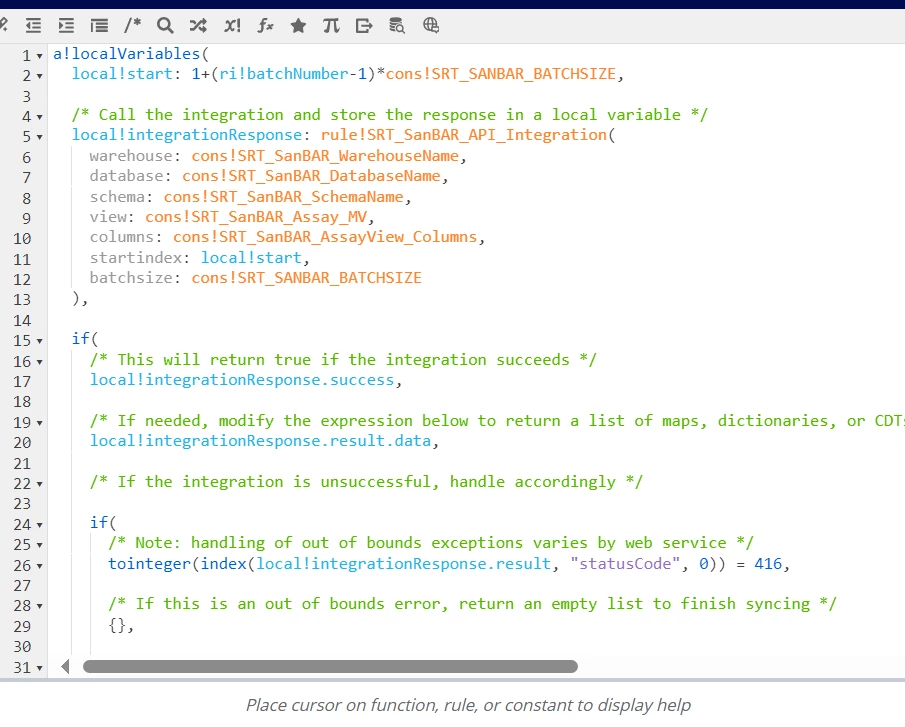This screenshot has height=727, width=905.
Task: Click the scrollbar left arrow
Action: pyautogui.click(x=65, y=667)
